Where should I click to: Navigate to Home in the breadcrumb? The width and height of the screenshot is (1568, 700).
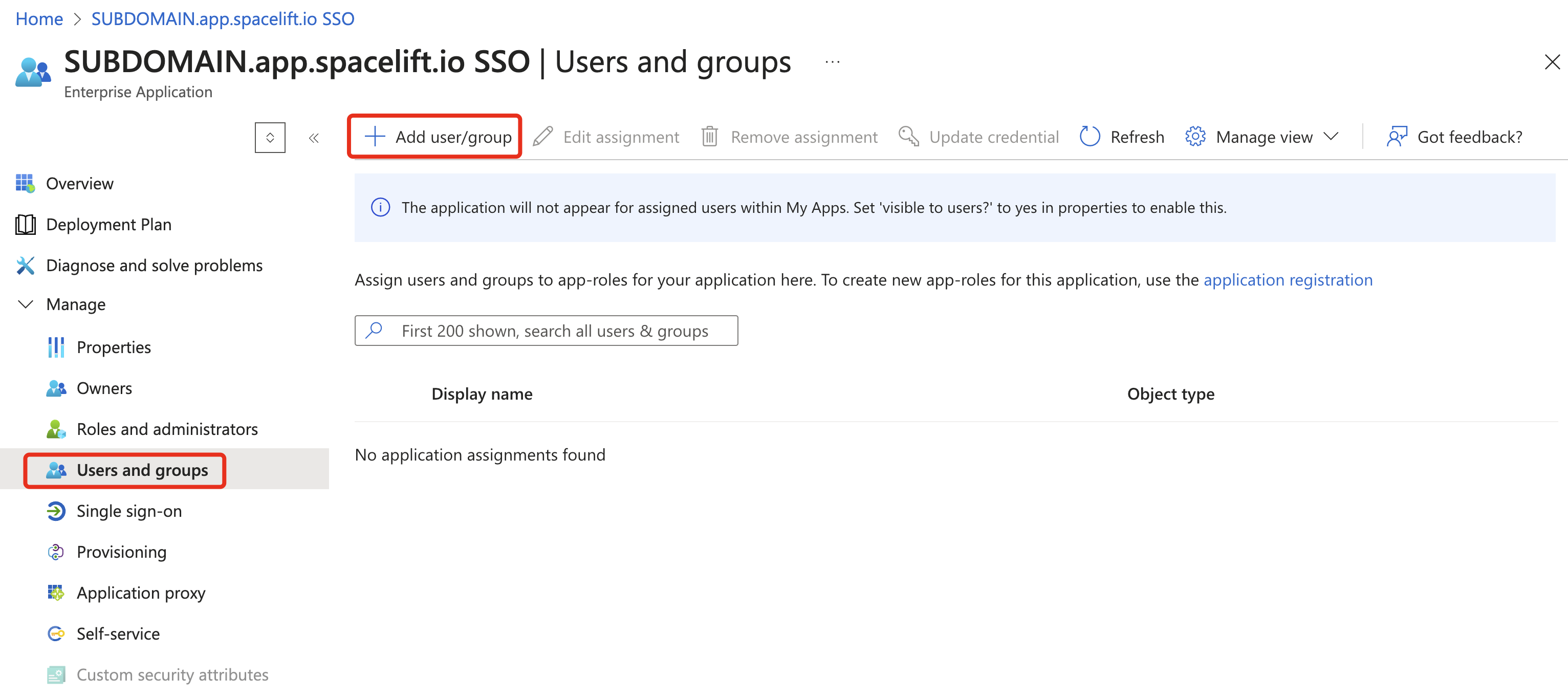click(39, 18)
